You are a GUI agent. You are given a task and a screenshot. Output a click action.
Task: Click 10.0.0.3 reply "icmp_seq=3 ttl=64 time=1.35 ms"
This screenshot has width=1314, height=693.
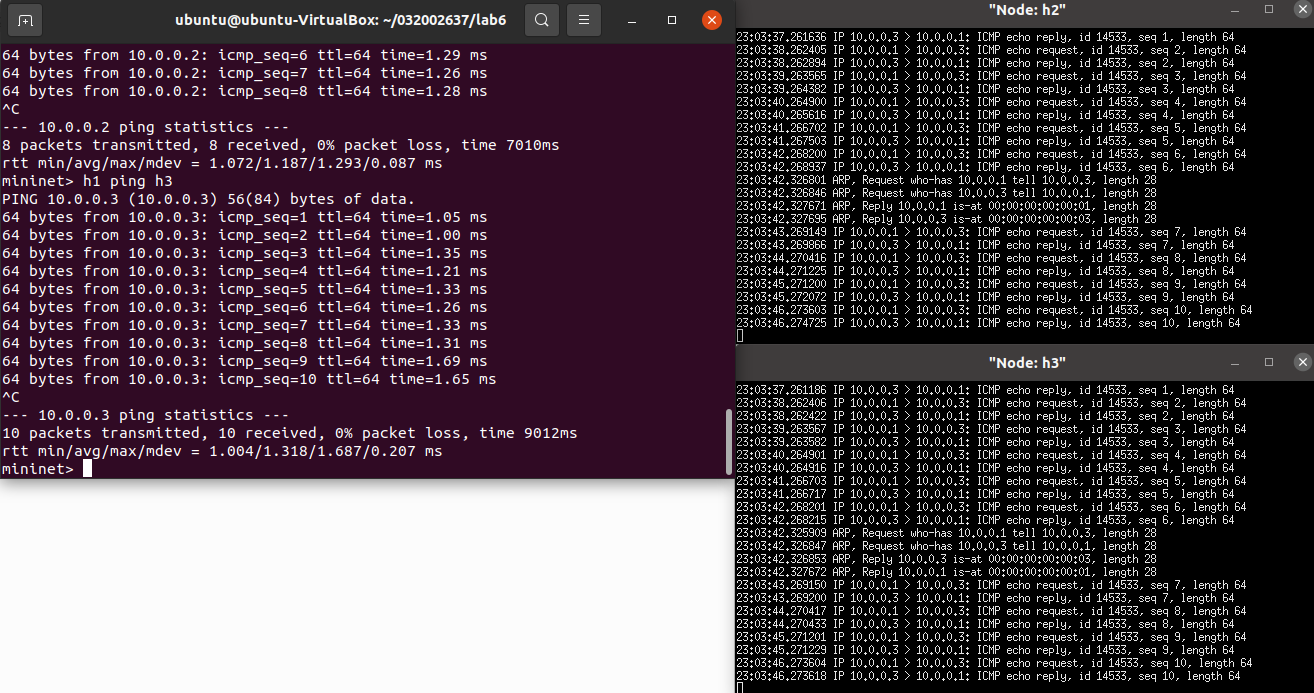(244, 253)
